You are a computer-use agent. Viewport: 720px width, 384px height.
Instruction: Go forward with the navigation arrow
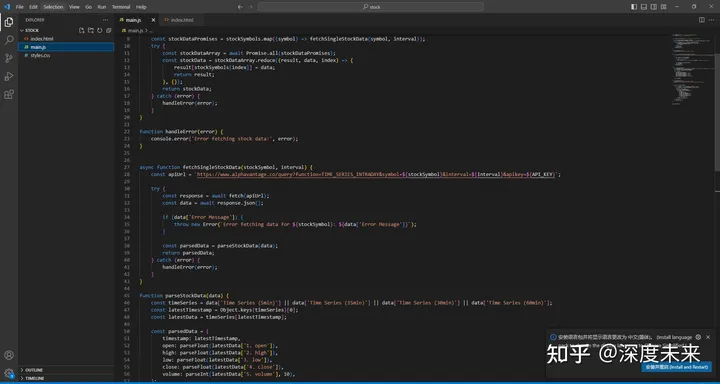pos(250,7)
